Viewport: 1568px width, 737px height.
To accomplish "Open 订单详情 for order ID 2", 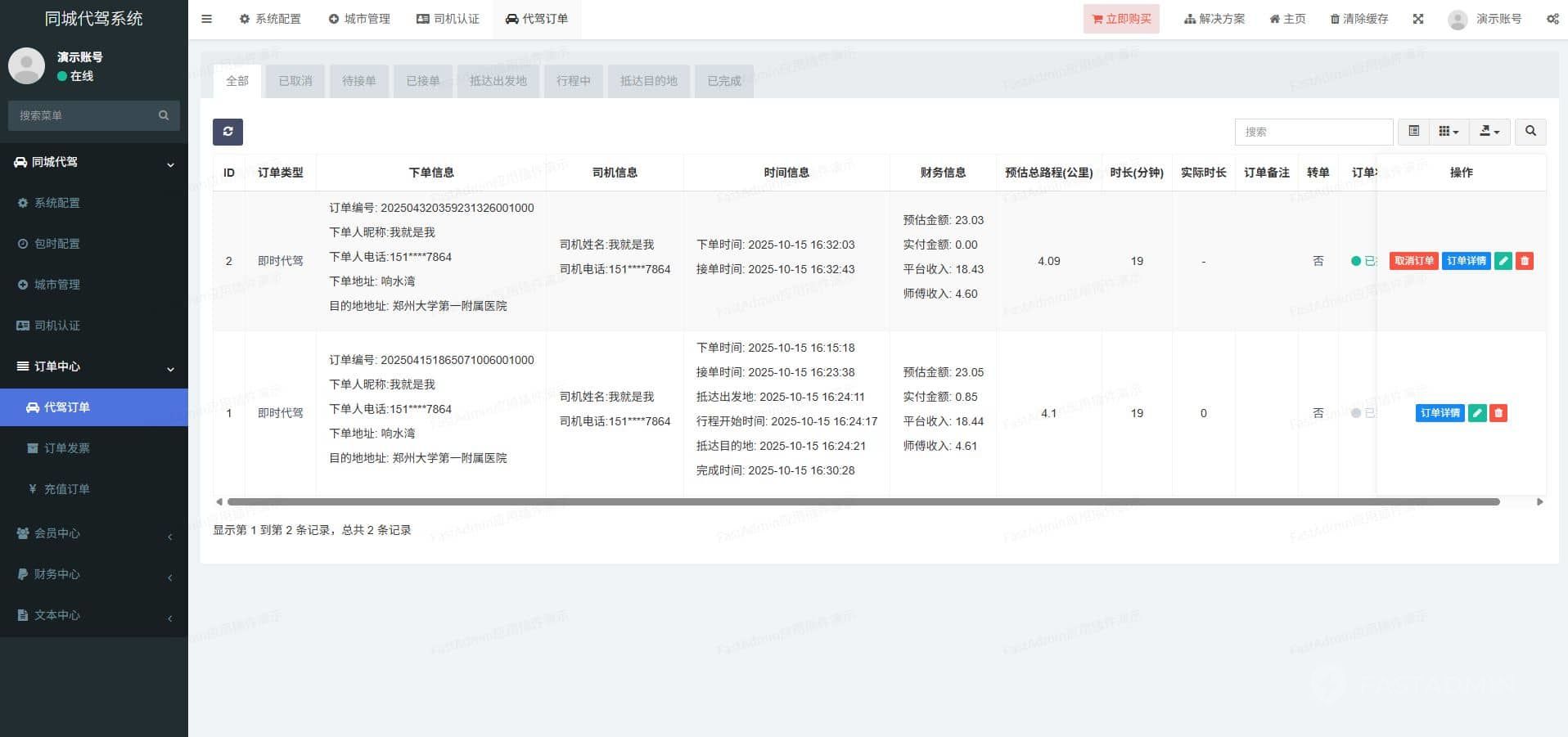I will click(1467, 261).
